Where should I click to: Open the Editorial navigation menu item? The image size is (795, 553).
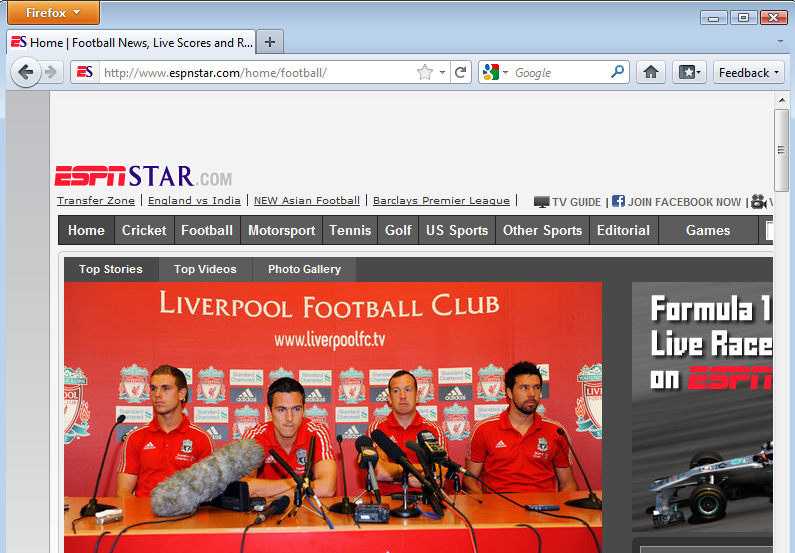(623, 230)
